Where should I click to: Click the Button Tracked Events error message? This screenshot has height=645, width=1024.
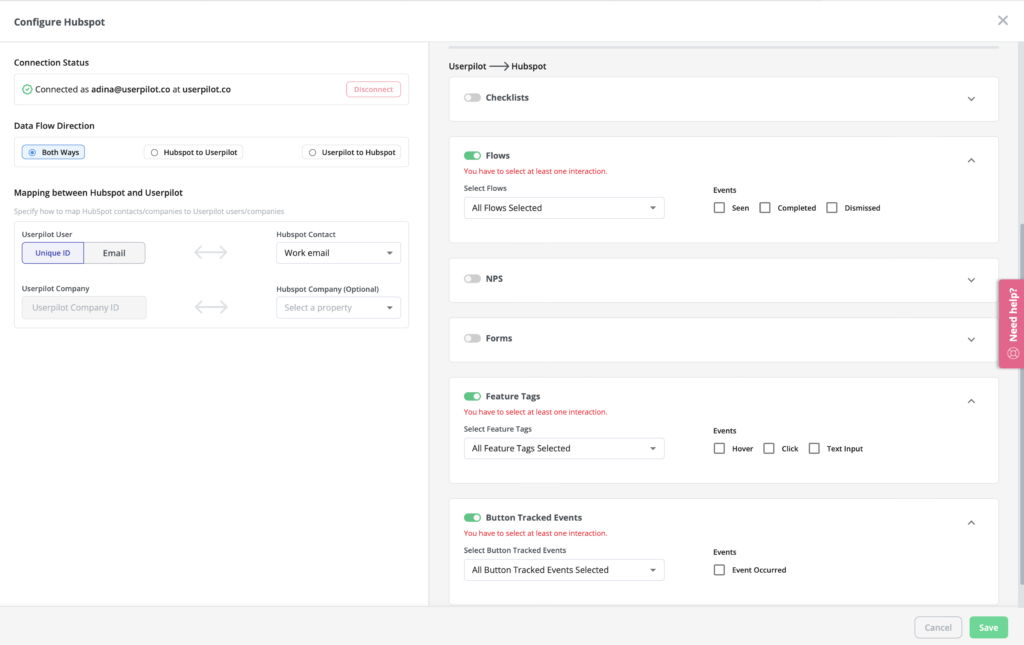coord(536,533)
